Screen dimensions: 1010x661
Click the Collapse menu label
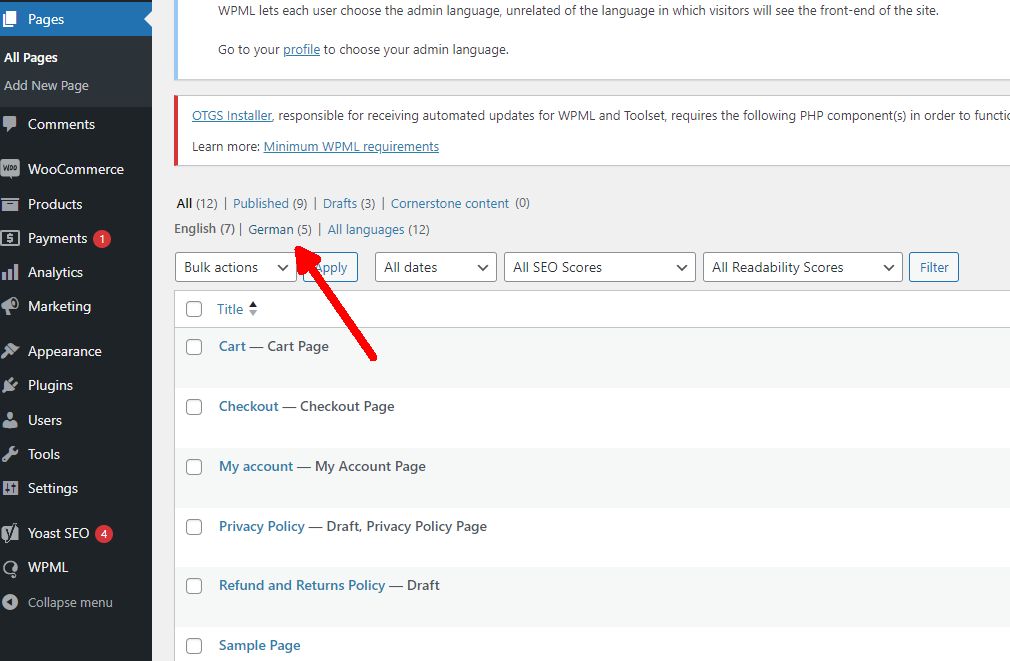click(70, 602)
